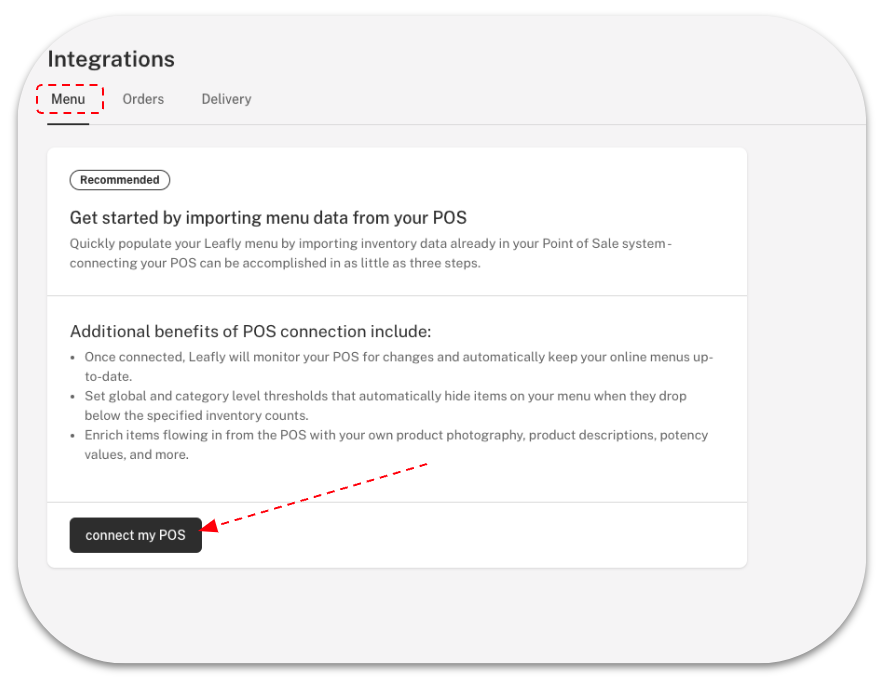Viewport: 894px width, 686px height.
Task: Click the 'Additional benefits of POS connection' heading
Action: 250,331
